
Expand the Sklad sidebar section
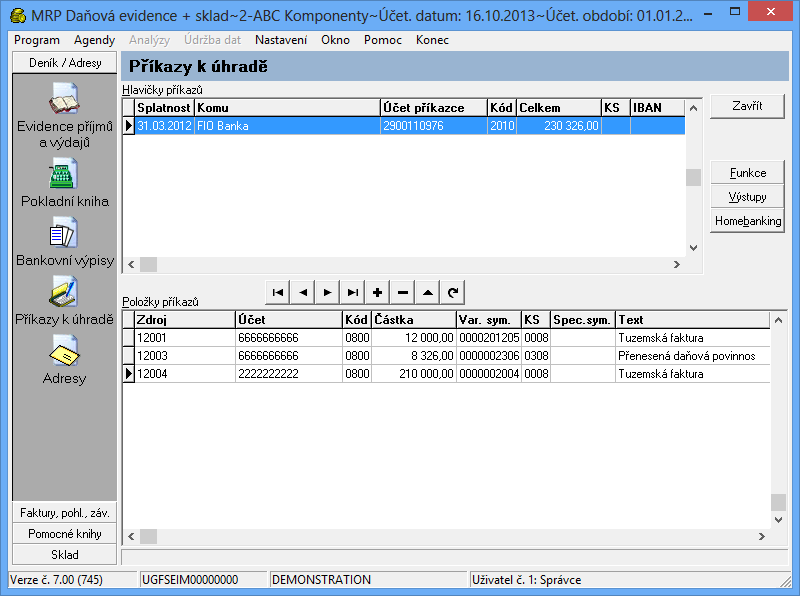[65, 555]
